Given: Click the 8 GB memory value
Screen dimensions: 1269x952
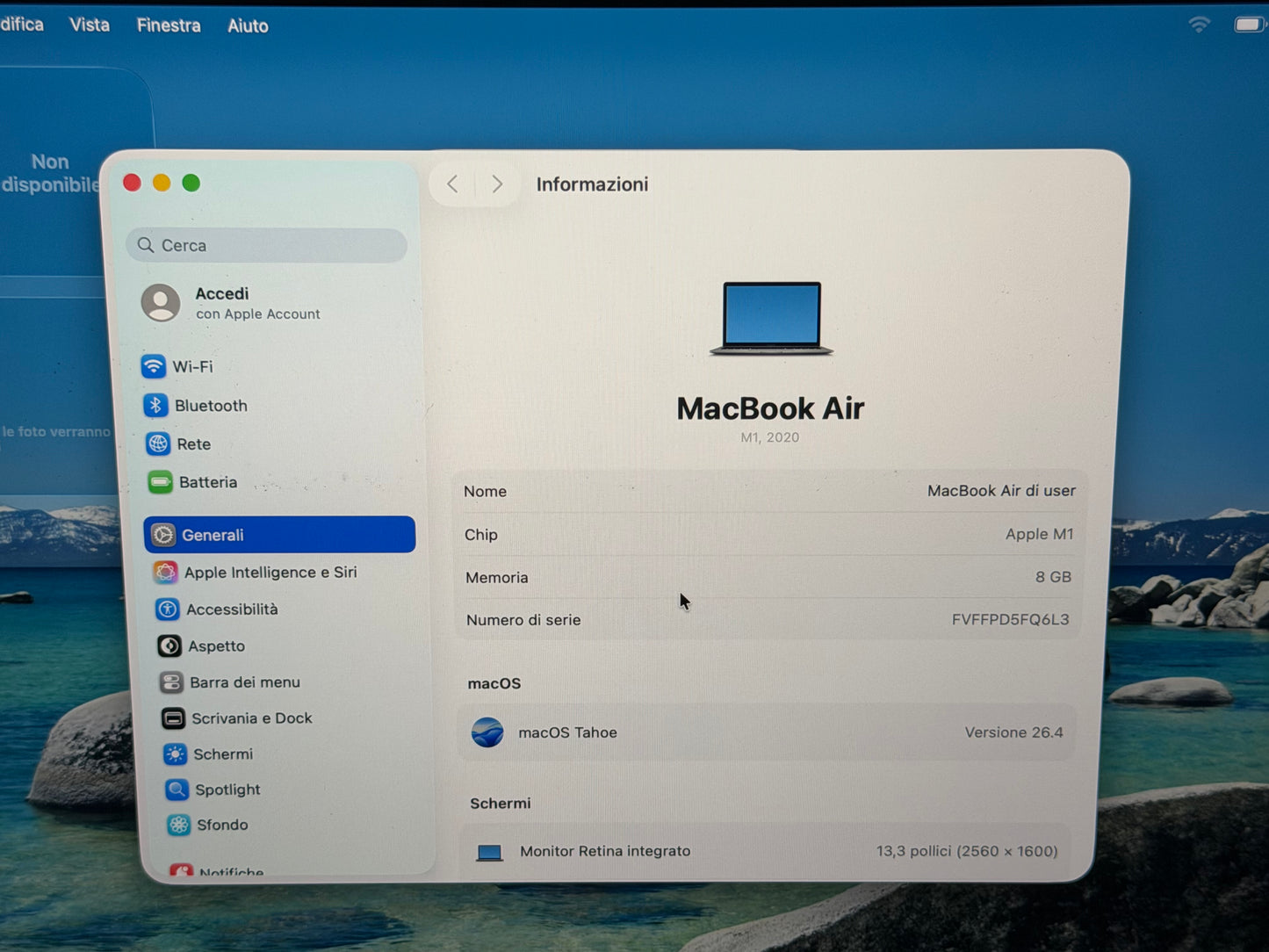Looking at the screenshot, I should (1053, 577).
